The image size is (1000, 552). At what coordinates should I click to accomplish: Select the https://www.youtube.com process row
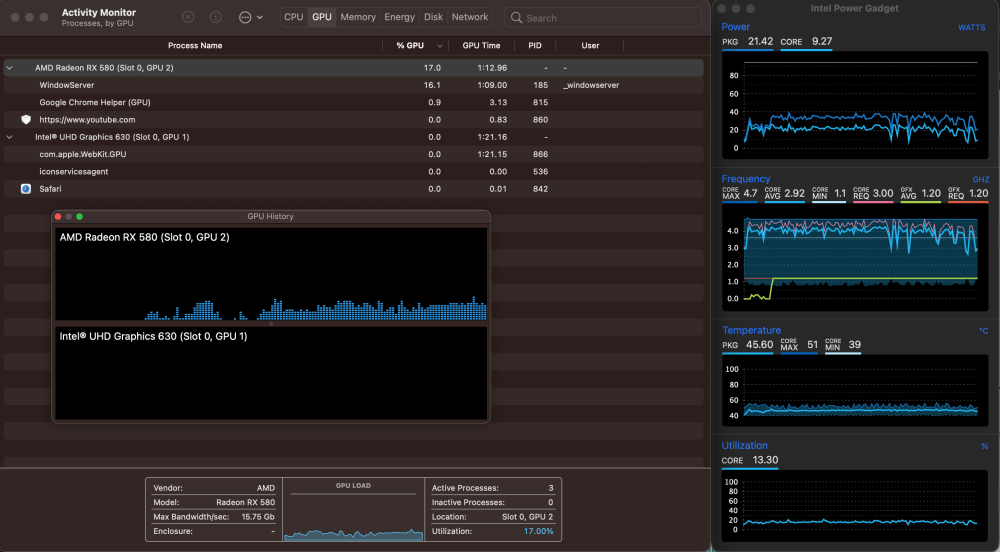[353, 119]
